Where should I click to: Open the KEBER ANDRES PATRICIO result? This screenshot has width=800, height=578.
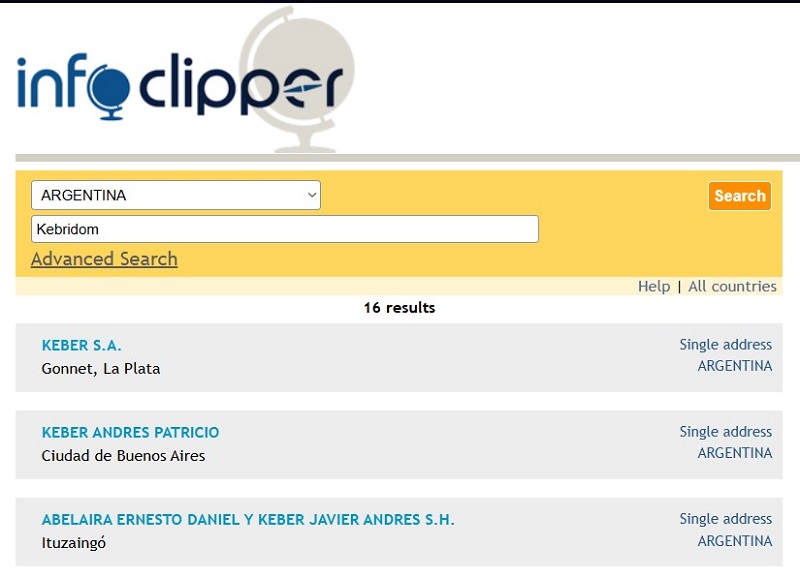(130, 433)
